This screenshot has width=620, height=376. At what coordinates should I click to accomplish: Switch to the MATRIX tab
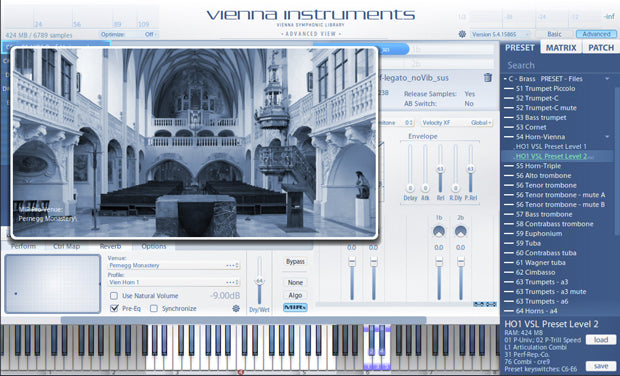coord(561,47)
